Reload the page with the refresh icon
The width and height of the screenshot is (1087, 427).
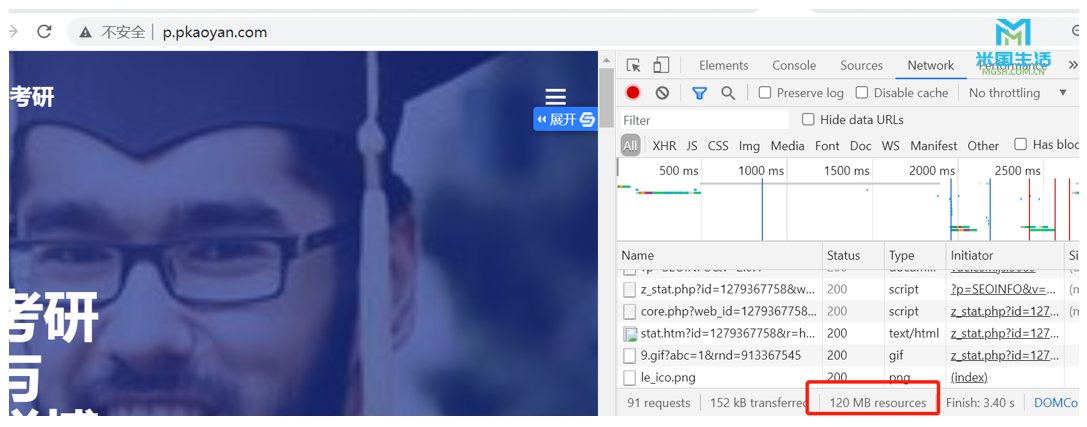click(x=44, y=31)
